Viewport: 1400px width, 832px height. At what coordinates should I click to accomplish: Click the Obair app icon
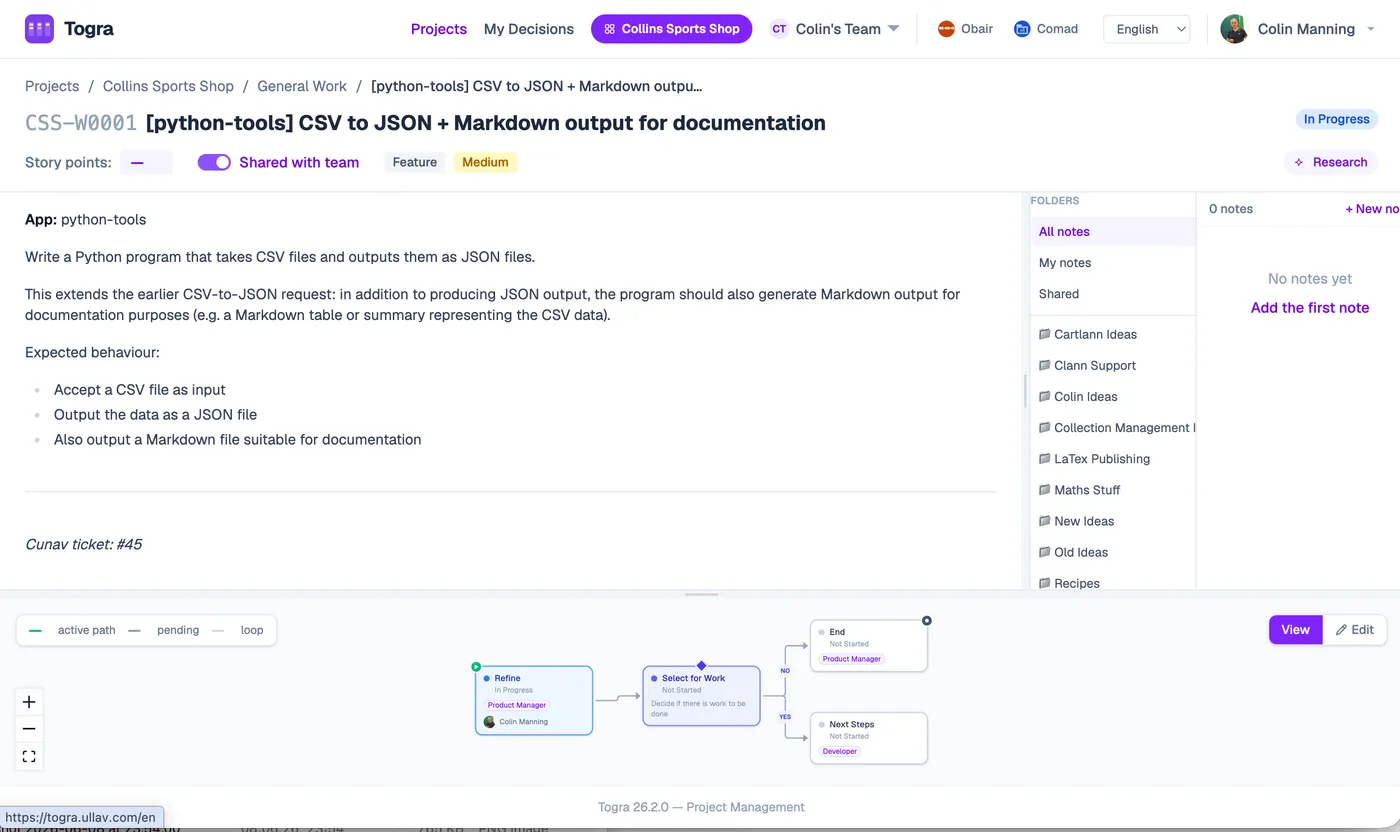pyautogui.click(x=946, y=29)
